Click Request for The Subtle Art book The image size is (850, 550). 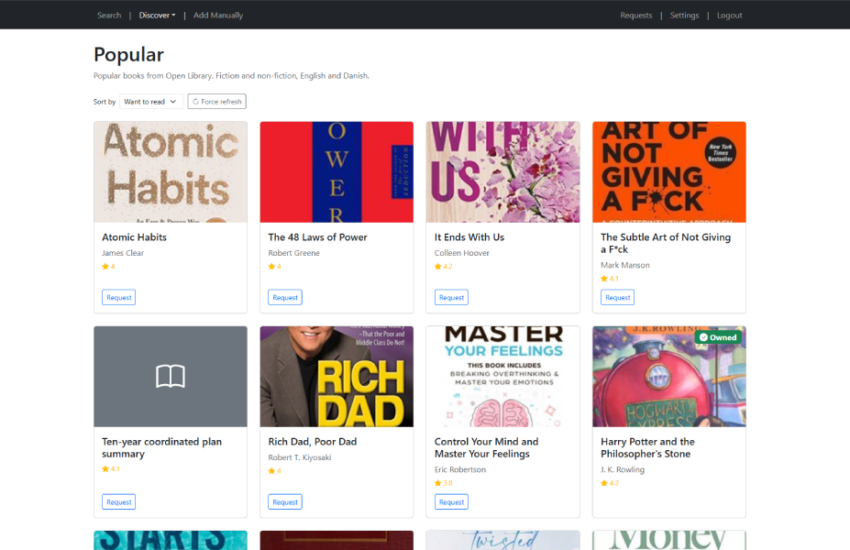[617, 297]
